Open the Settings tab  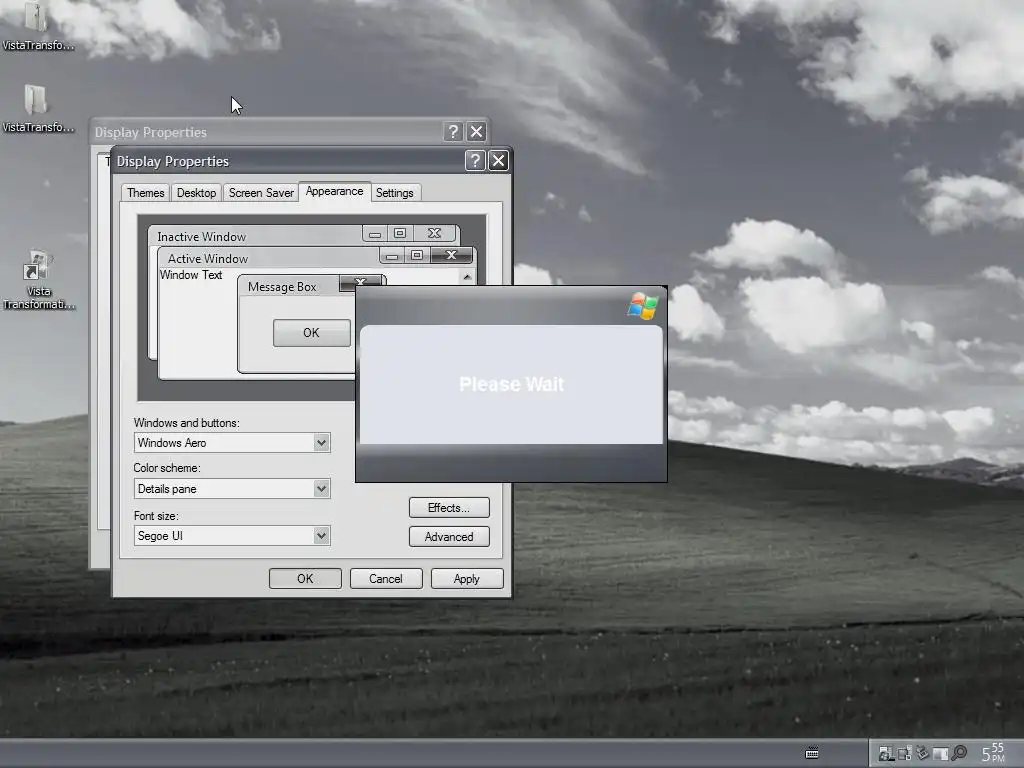tap(394, 193)
